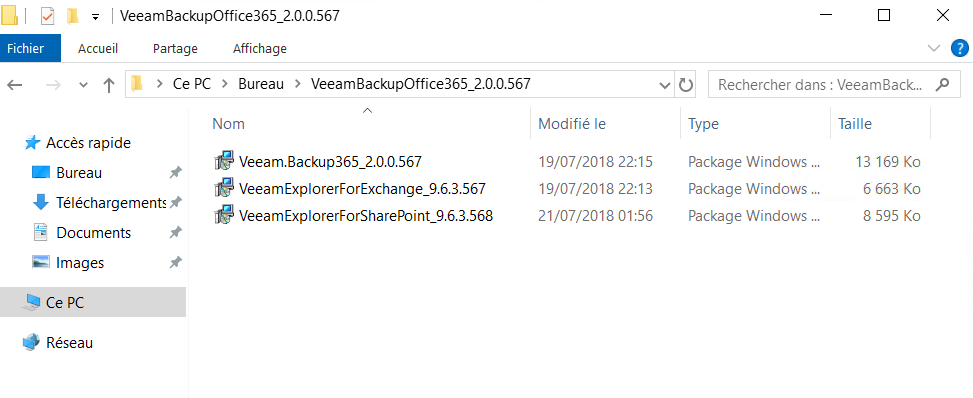Open the Quick Access Toolbar customize dropdown

[95, 17]
